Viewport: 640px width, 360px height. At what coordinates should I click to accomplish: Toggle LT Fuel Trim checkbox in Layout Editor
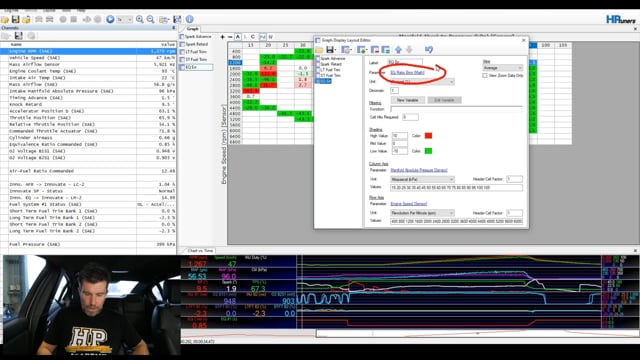(318, 70)
